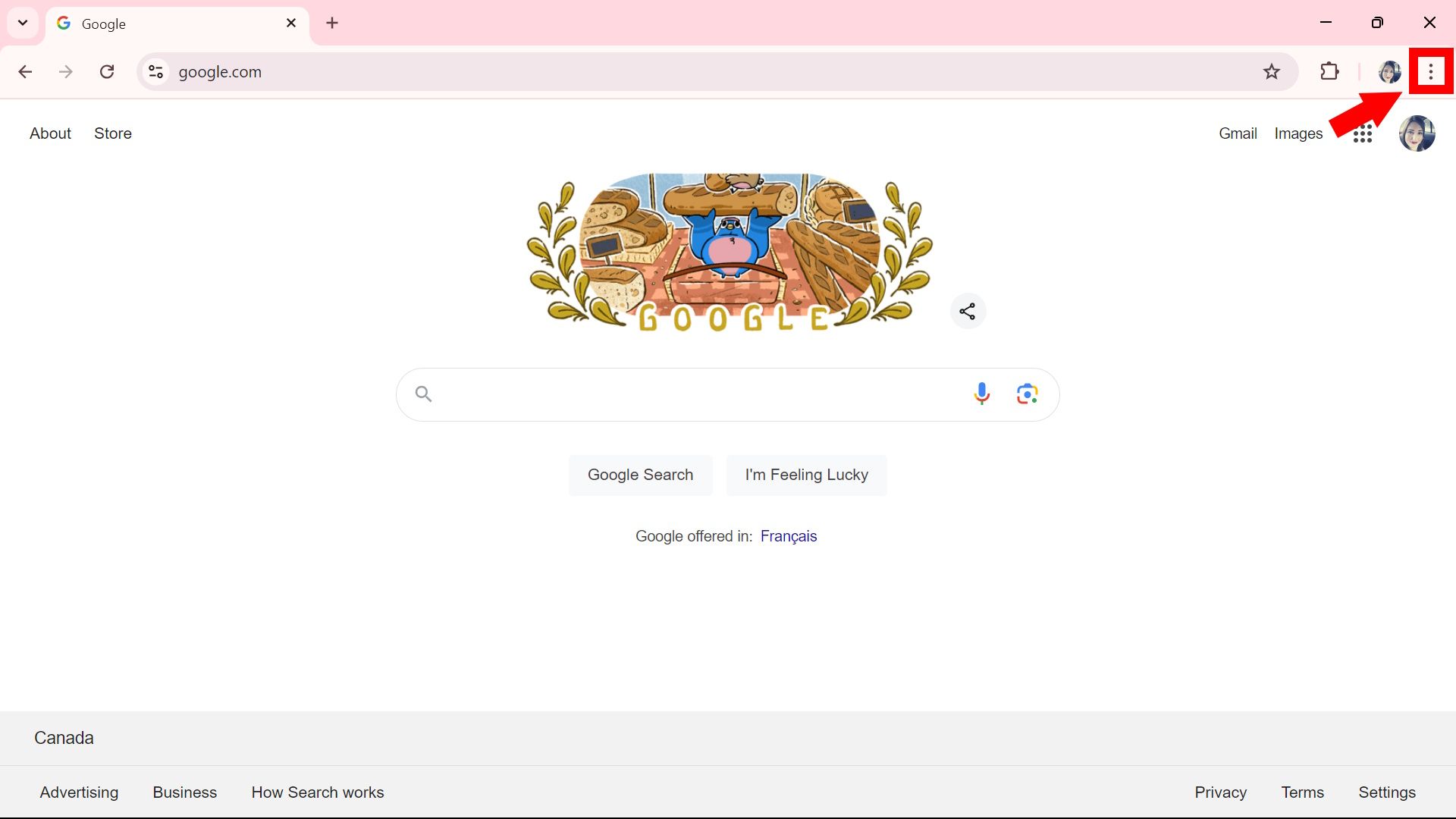Click the Google search input field
1456x819 pixels.
pos(728,394)
